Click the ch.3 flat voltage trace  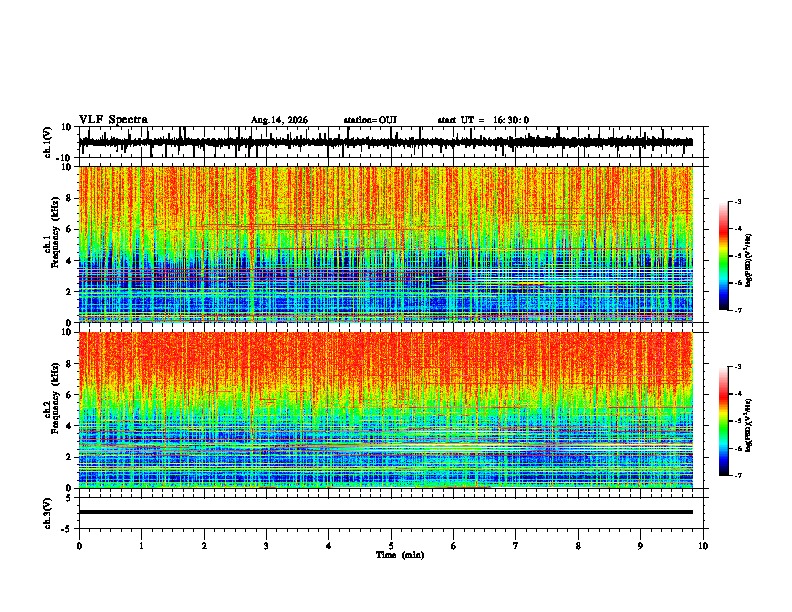pyautogui.click(x=386, y=512)
